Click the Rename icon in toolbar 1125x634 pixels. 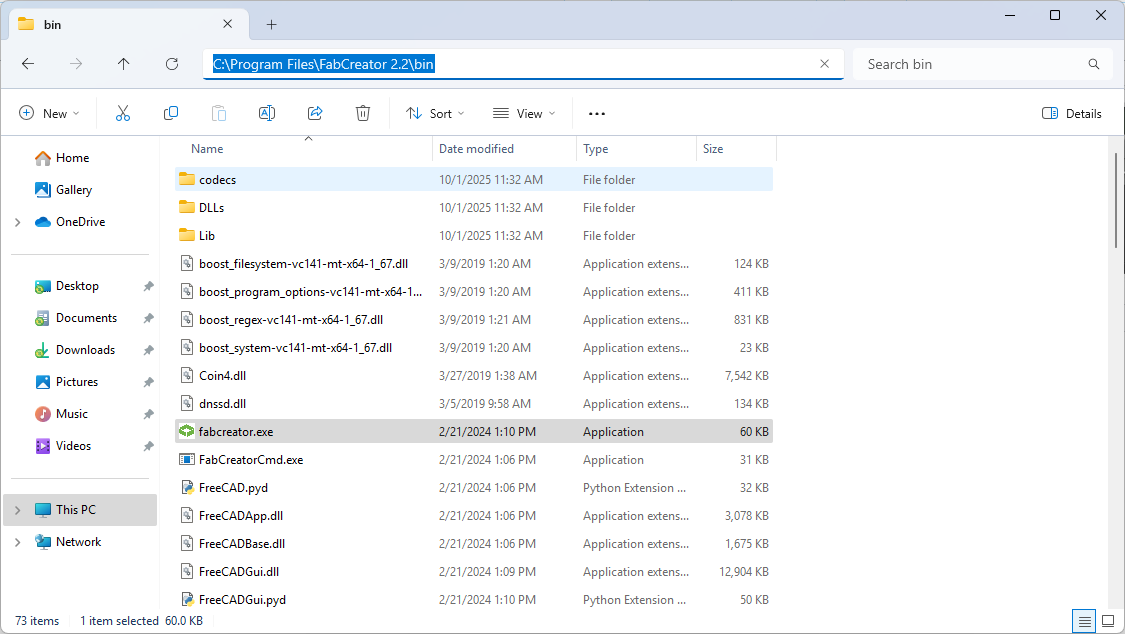267,114
